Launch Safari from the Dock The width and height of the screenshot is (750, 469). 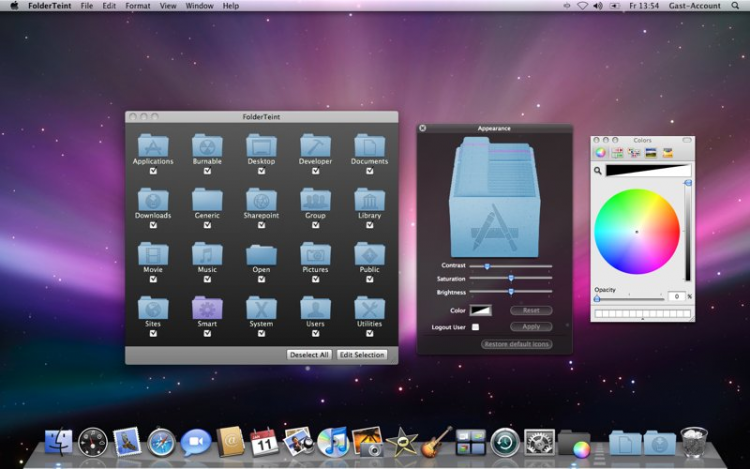point(161,442)
